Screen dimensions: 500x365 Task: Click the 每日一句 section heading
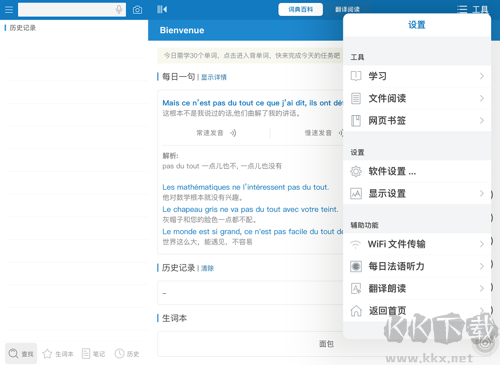(x=178, y=77)
